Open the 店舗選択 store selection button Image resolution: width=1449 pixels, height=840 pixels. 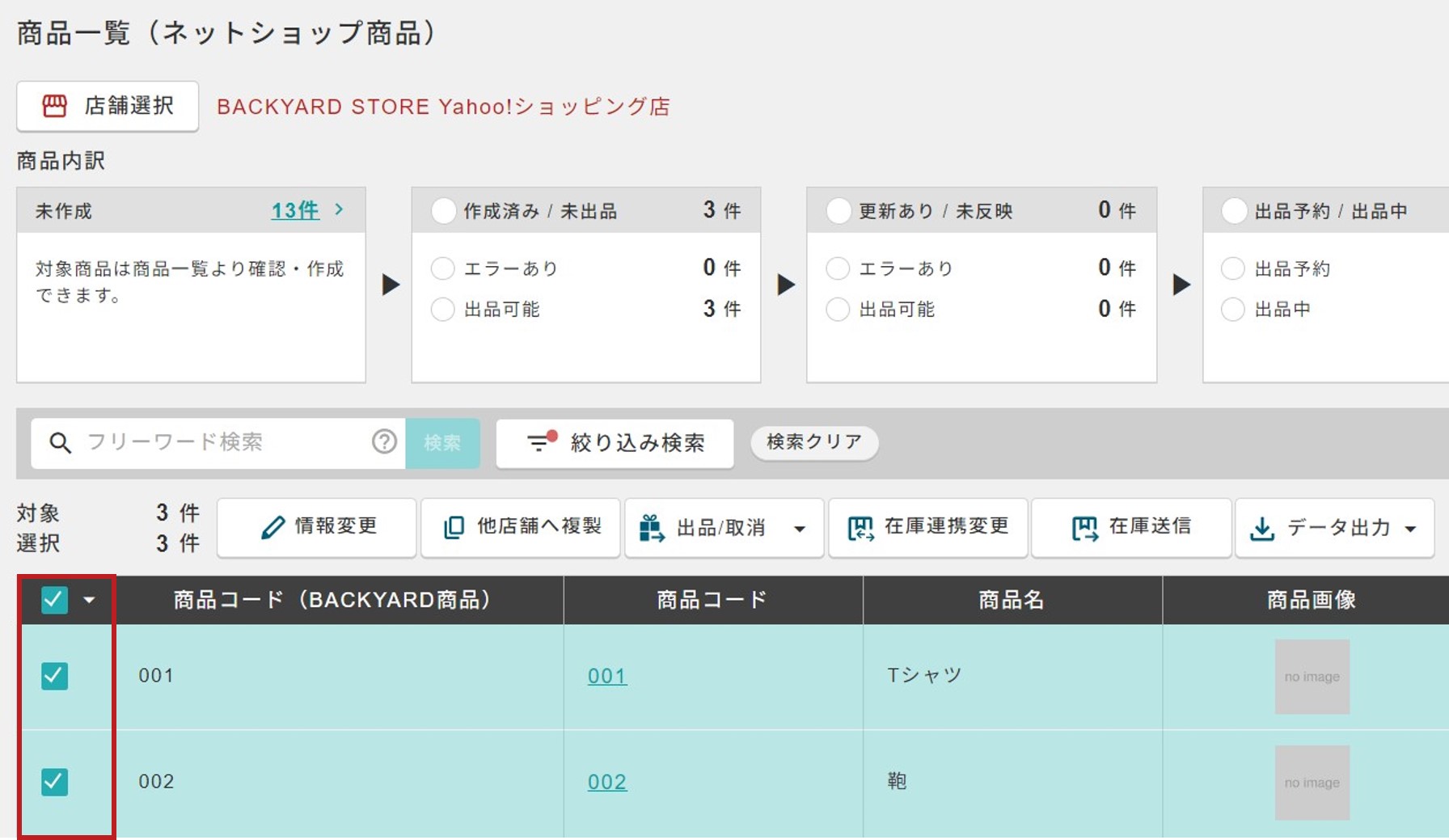[108, 106]
